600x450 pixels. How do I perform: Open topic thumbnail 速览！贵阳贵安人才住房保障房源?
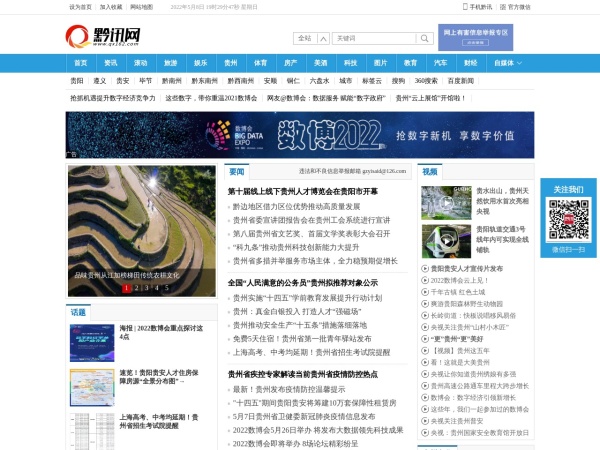92,388
